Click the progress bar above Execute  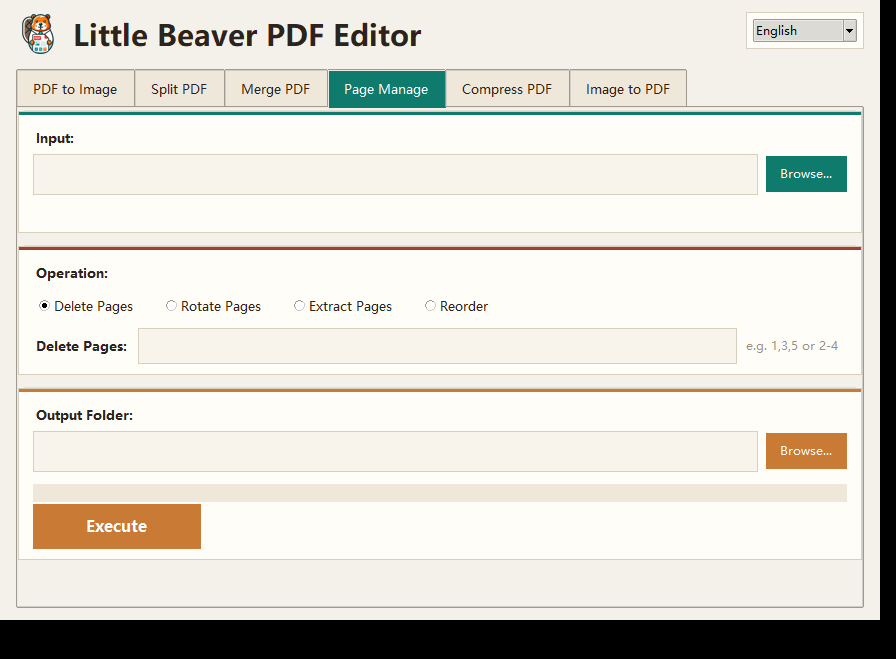pos(440,493)
